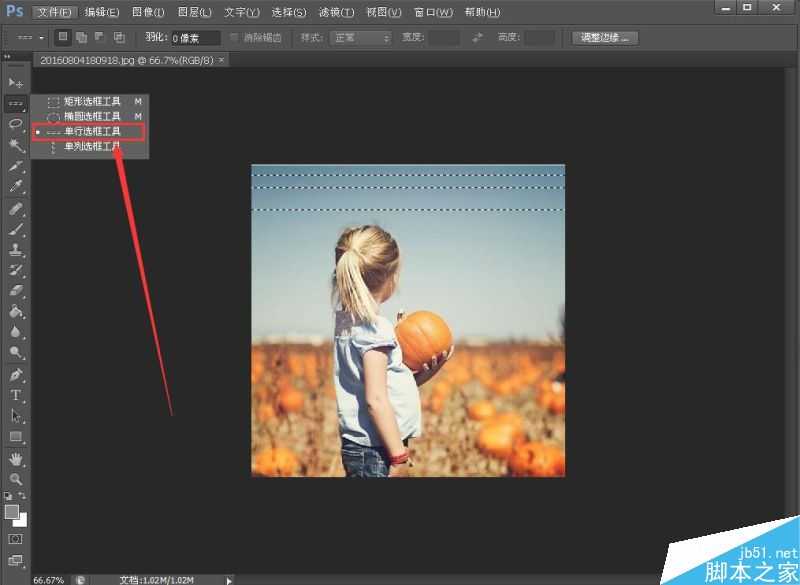800x585 pixels.
Task: Enable 'New selection' mode in options bar
Action: [x=62, y=38]
